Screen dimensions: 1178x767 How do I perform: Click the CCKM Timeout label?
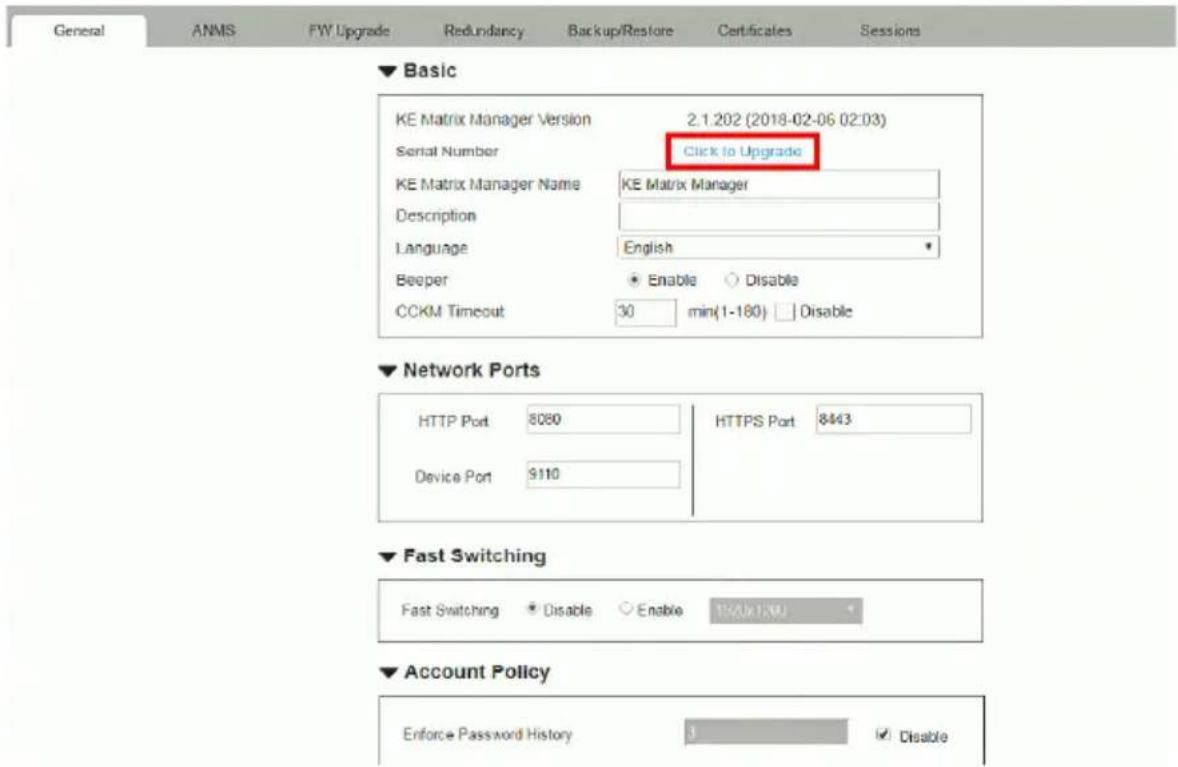tap(450, 312)
